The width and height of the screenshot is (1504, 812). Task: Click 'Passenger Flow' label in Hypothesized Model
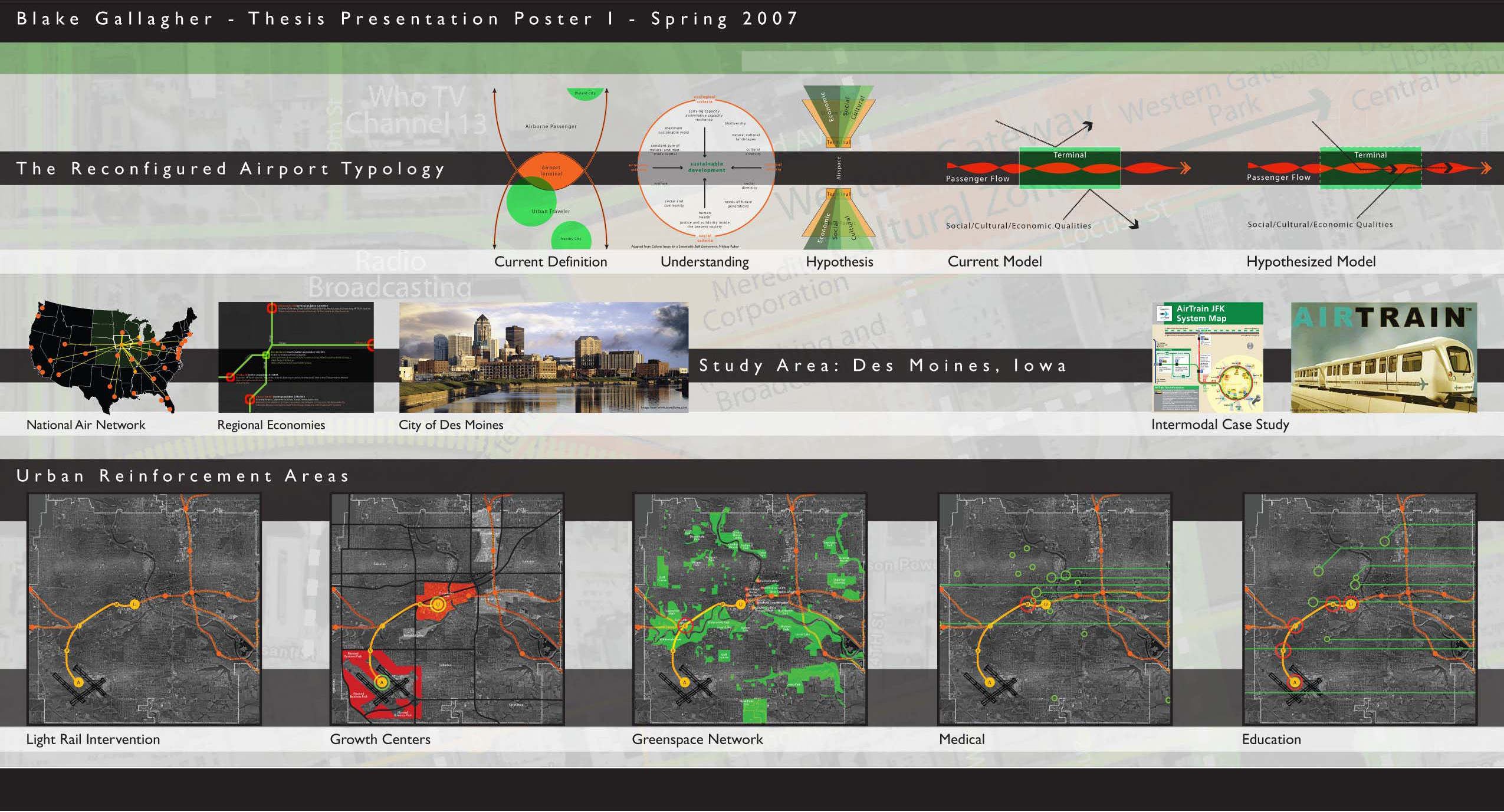coord(1278,177)
